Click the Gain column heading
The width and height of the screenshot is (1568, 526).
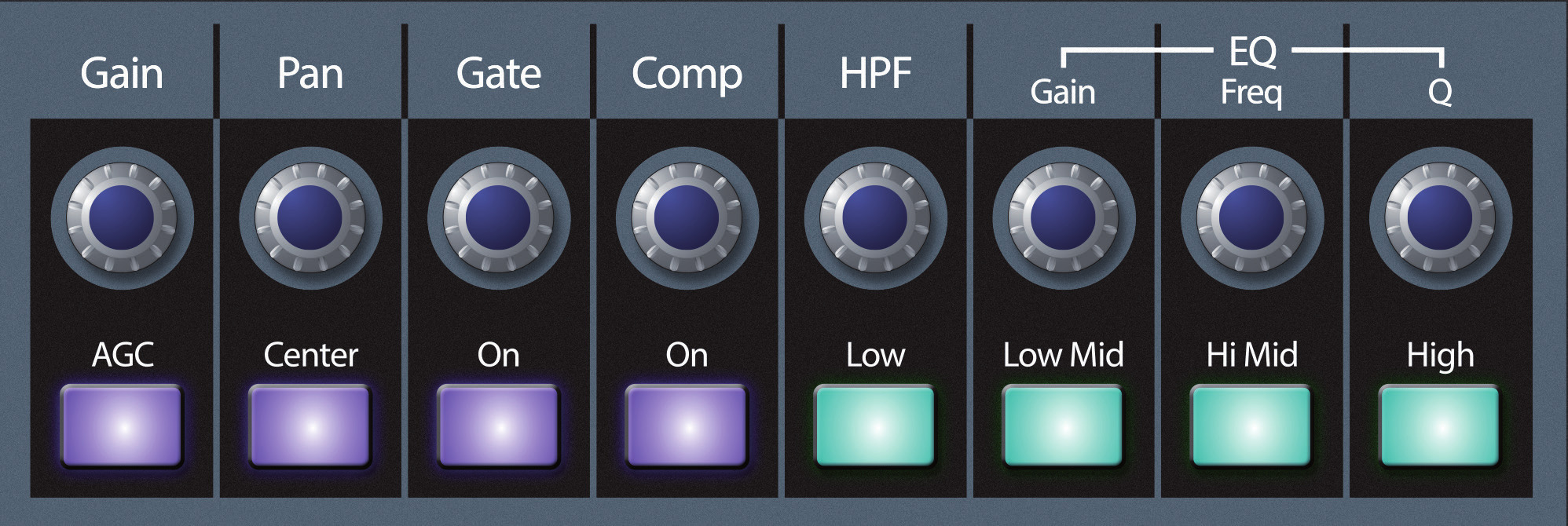pos(122,74)
